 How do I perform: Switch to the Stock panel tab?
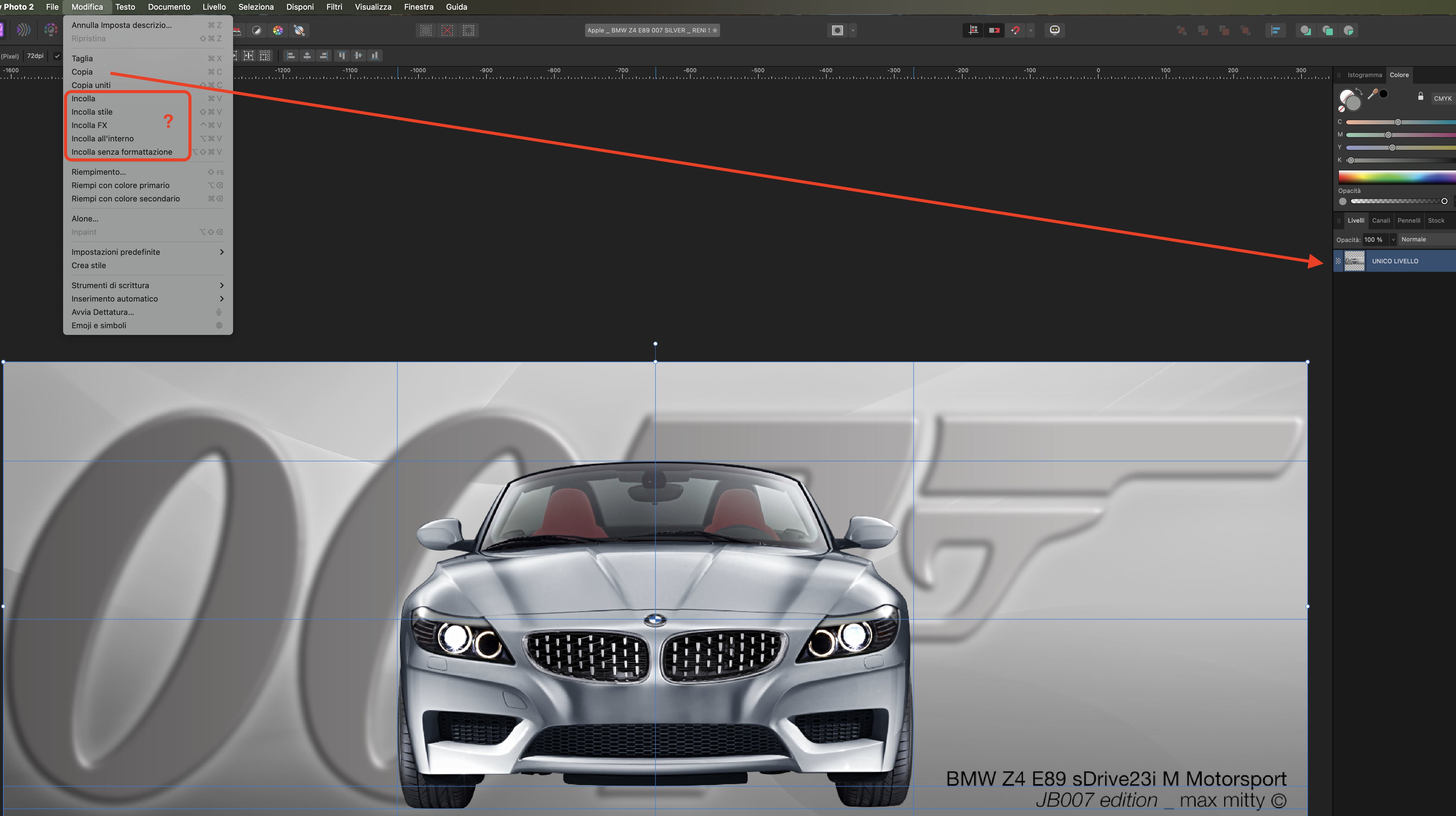point(1436,221)
